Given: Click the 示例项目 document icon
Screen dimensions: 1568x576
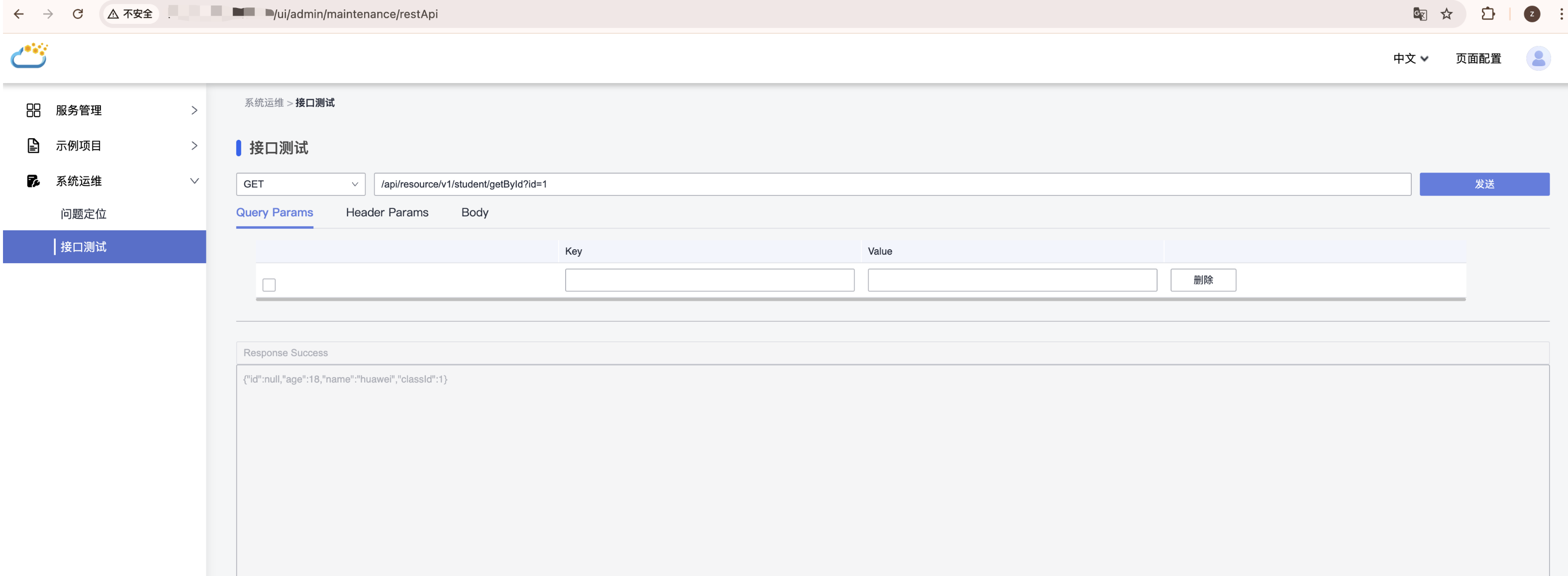Looking at the screenshot, I should pos(33,146).
